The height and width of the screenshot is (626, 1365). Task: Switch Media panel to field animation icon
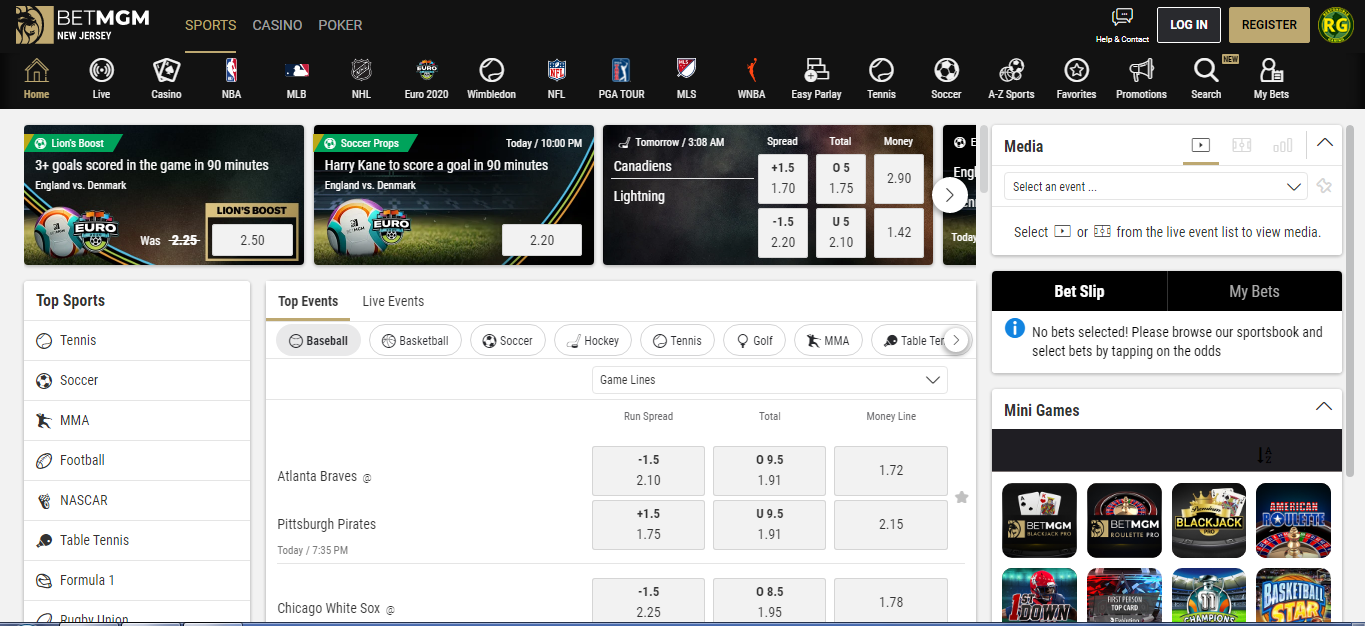coord(1241,146)
